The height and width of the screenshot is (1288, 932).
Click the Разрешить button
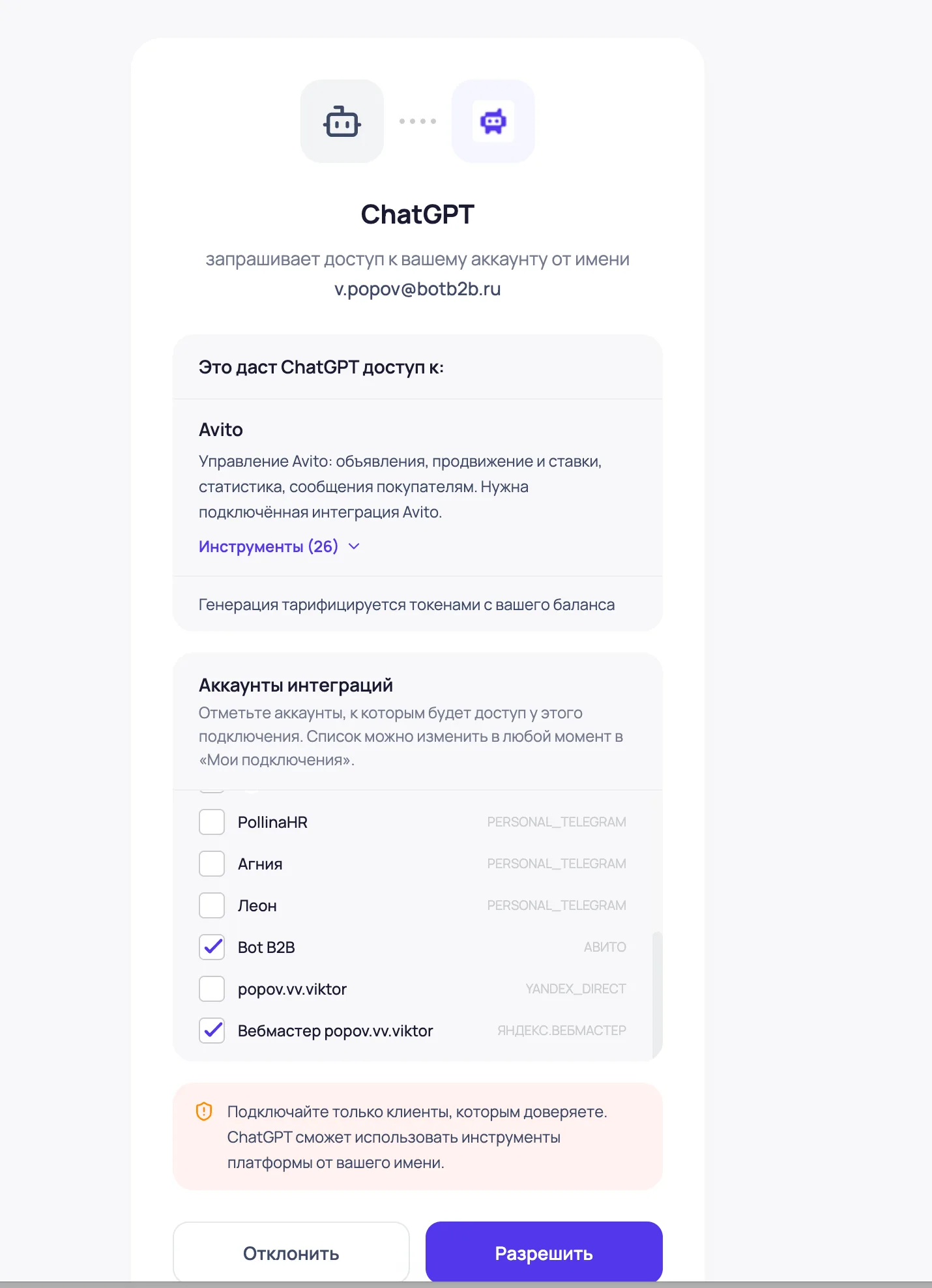(544, 1253)
